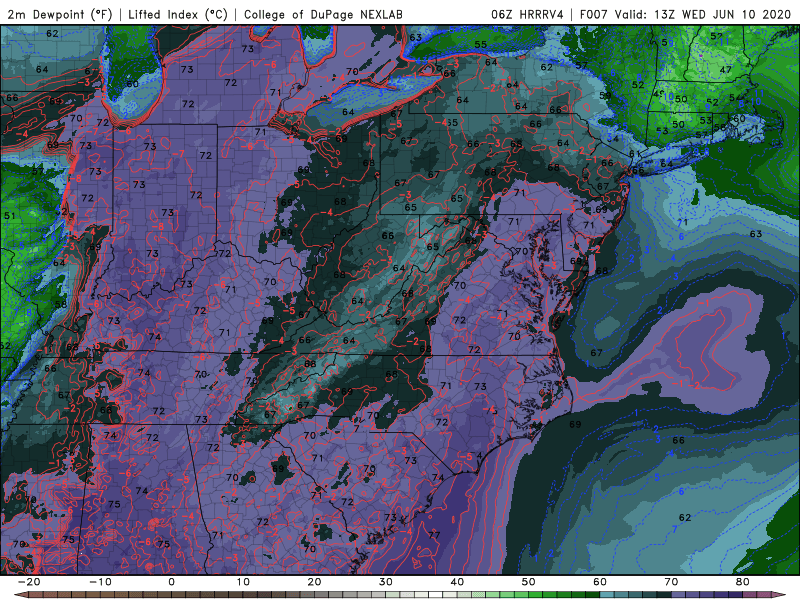Click the -20 label on the color scale
The image size is (800, 600).
click(29, 582)
